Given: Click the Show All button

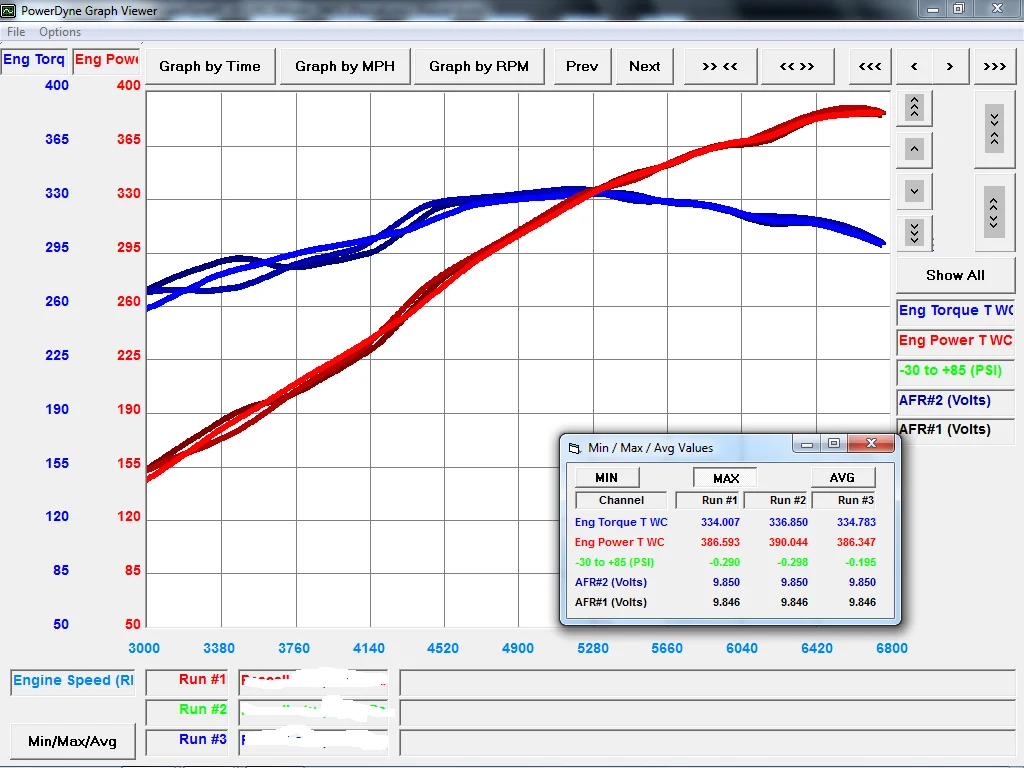Looking at the screenshot, I should 955,275.
